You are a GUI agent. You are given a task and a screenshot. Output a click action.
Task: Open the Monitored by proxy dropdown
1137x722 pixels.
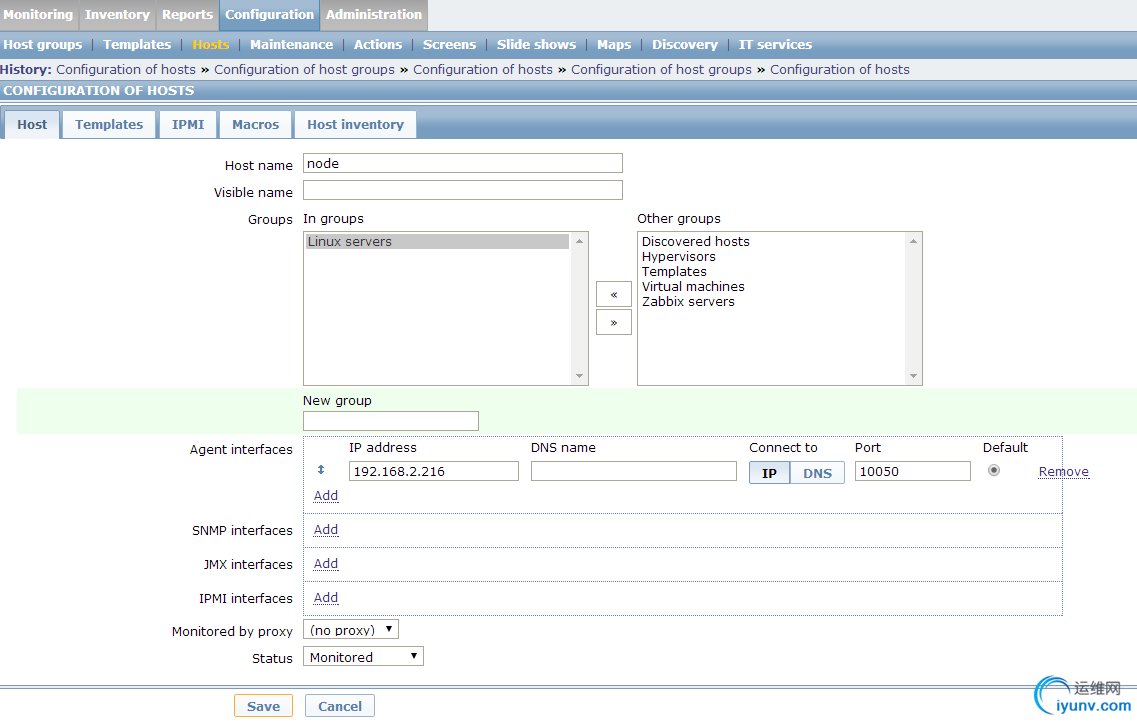point(351,629)
